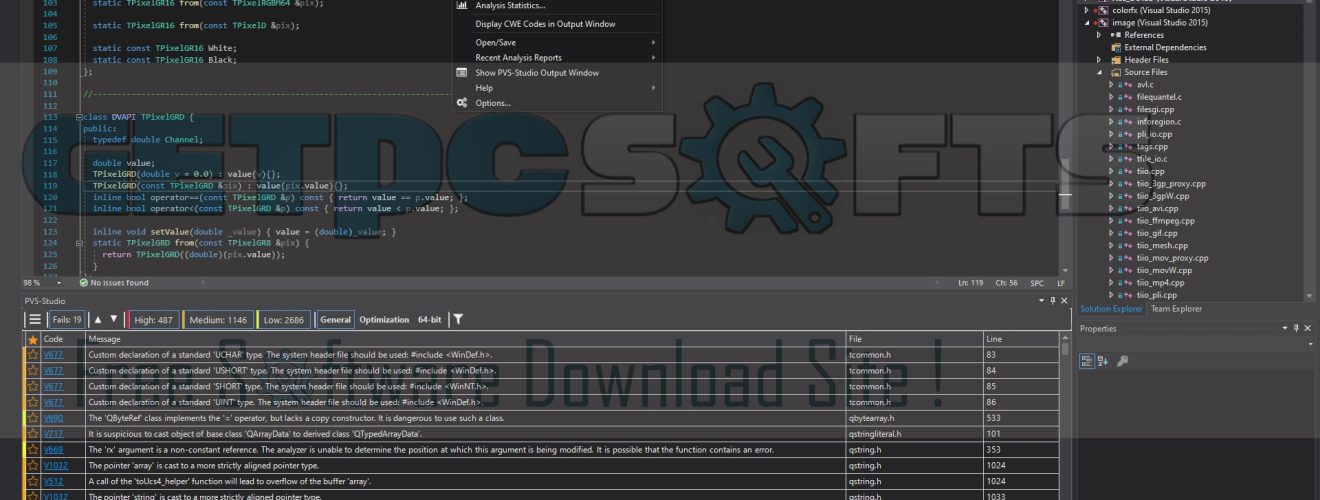
Task: Jump to next message with down arrow
Action: coord(114,320)
